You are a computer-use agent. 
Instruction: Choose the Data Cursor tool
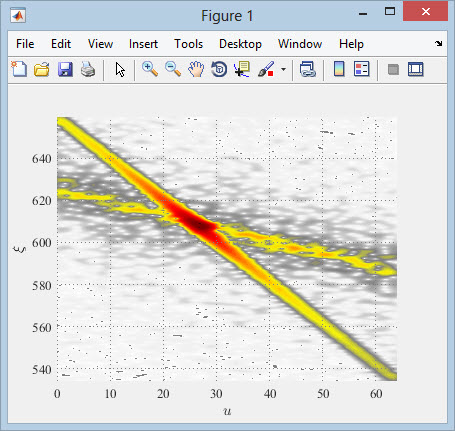(242, 69)
